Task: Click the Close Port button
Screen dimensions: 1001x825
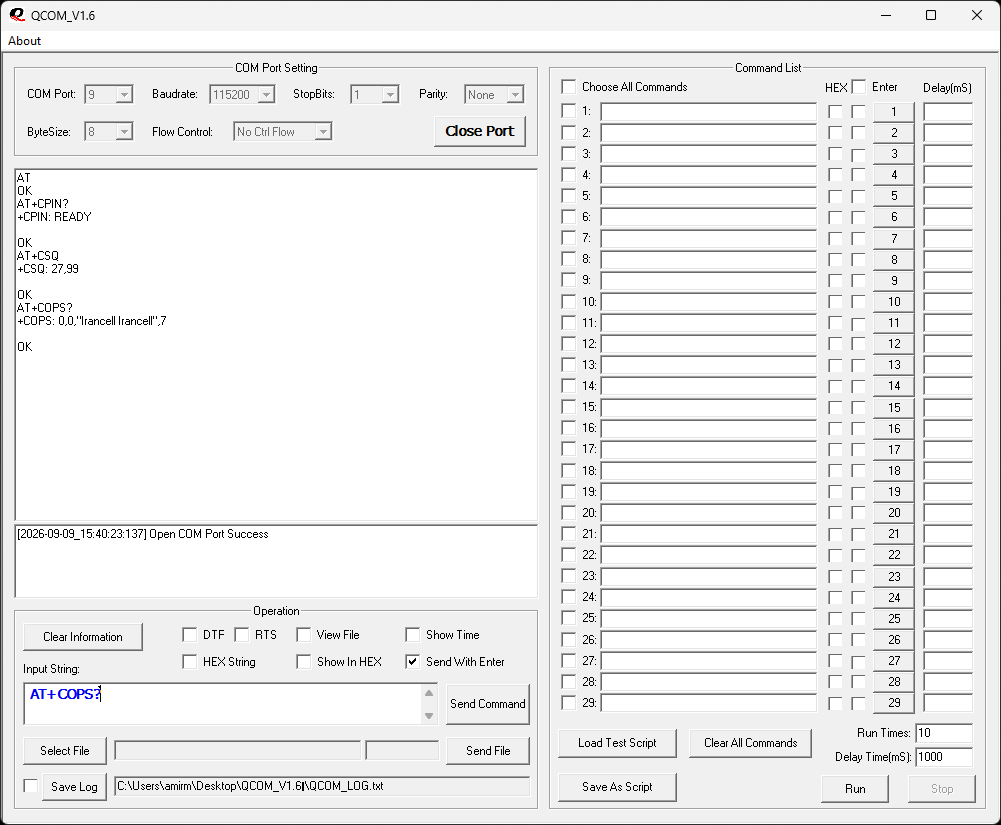Action: click(x=479, y=131)
